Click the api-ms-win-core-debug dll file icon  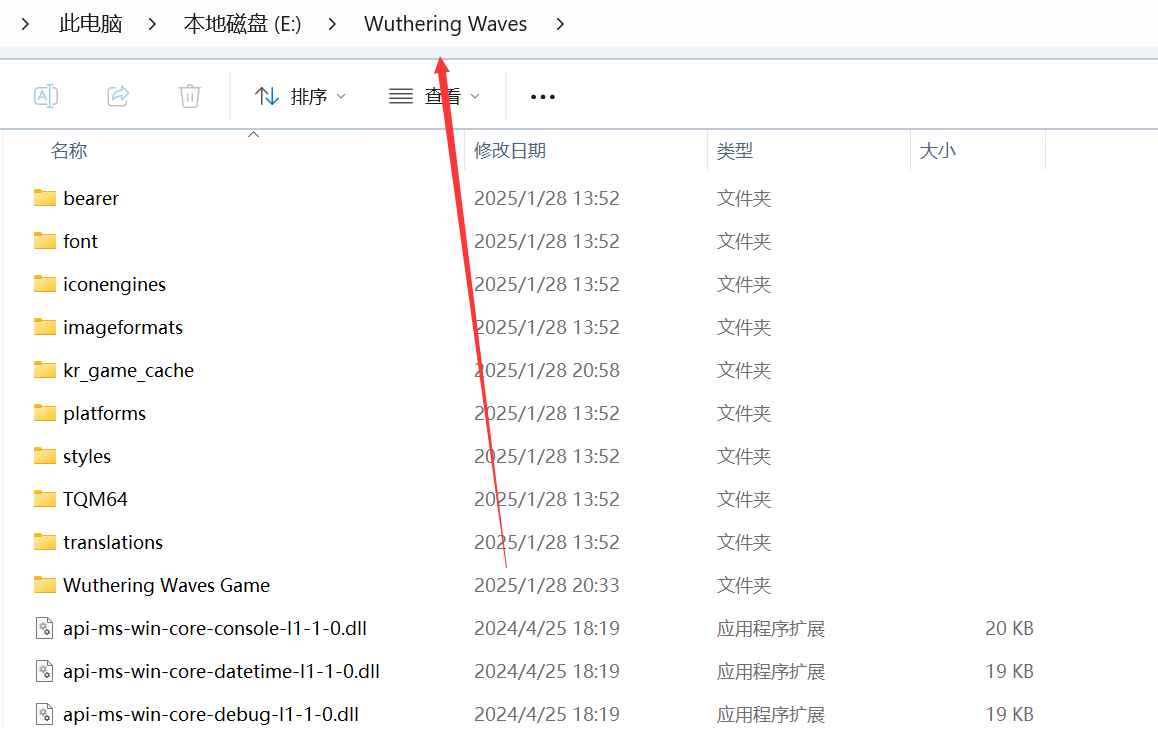(x=43, y=714)
